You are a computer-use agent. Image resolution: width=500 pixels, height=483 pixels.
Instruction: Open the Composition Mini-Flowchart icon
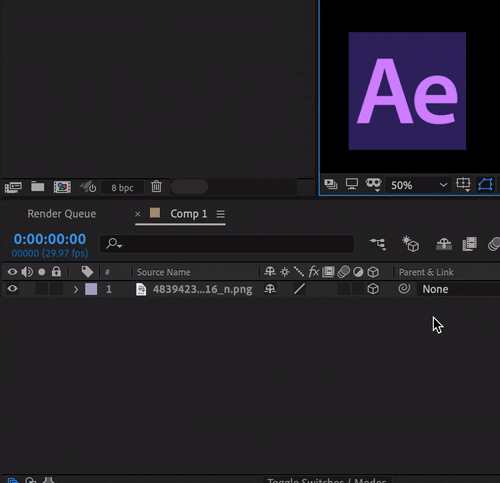tap(378, 244)
